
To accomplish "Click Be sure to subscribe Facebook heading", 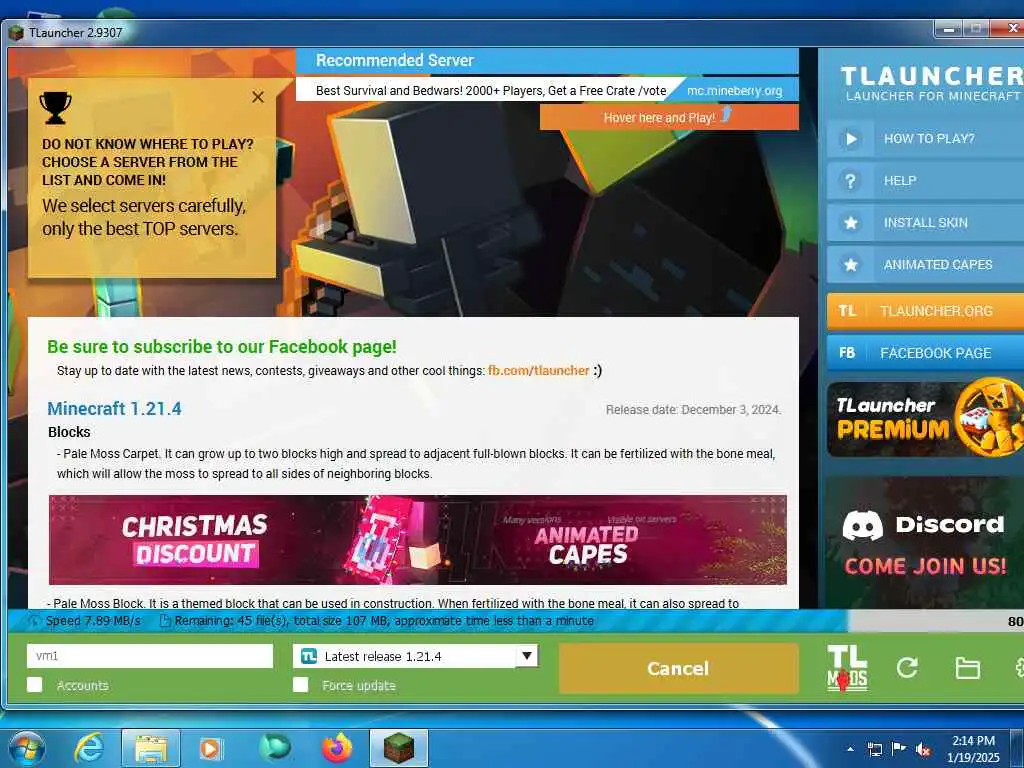I will click(222, 347).
